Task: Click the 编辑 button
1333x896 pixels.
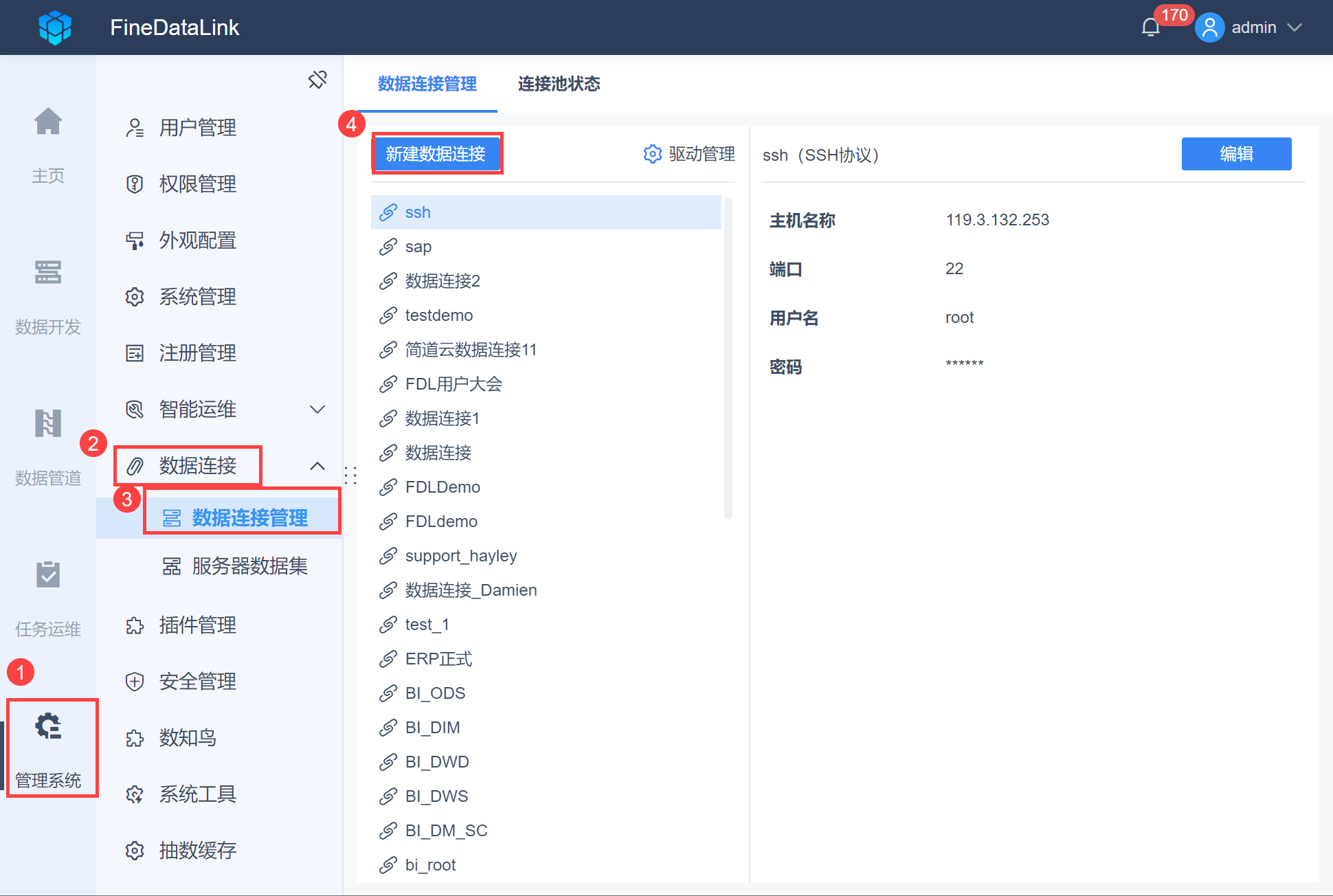Action: pos(1236,154)
